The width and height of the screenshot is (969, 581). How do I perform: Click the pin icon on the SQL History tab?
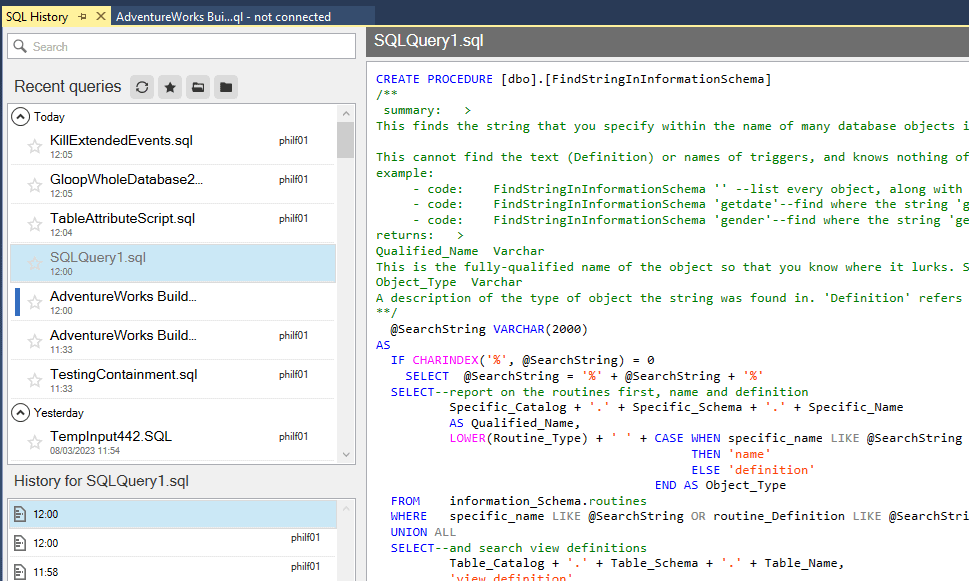click(85, 17)
